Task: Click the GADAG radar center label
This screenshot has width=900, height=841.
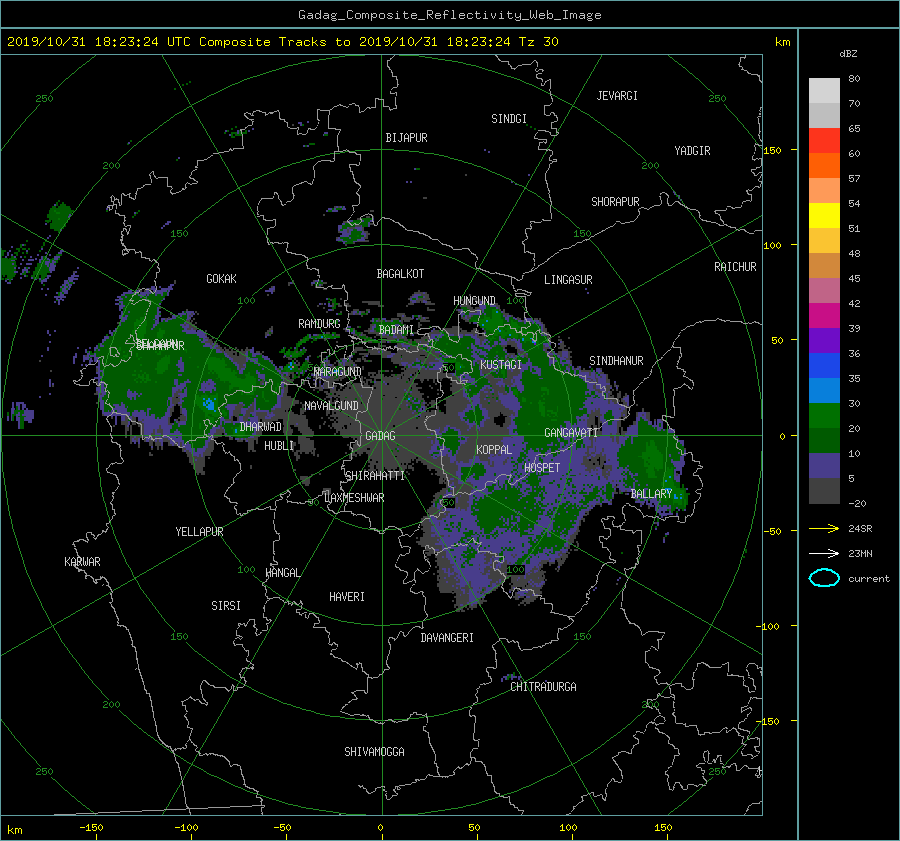Action: click(x=380, y=436)
